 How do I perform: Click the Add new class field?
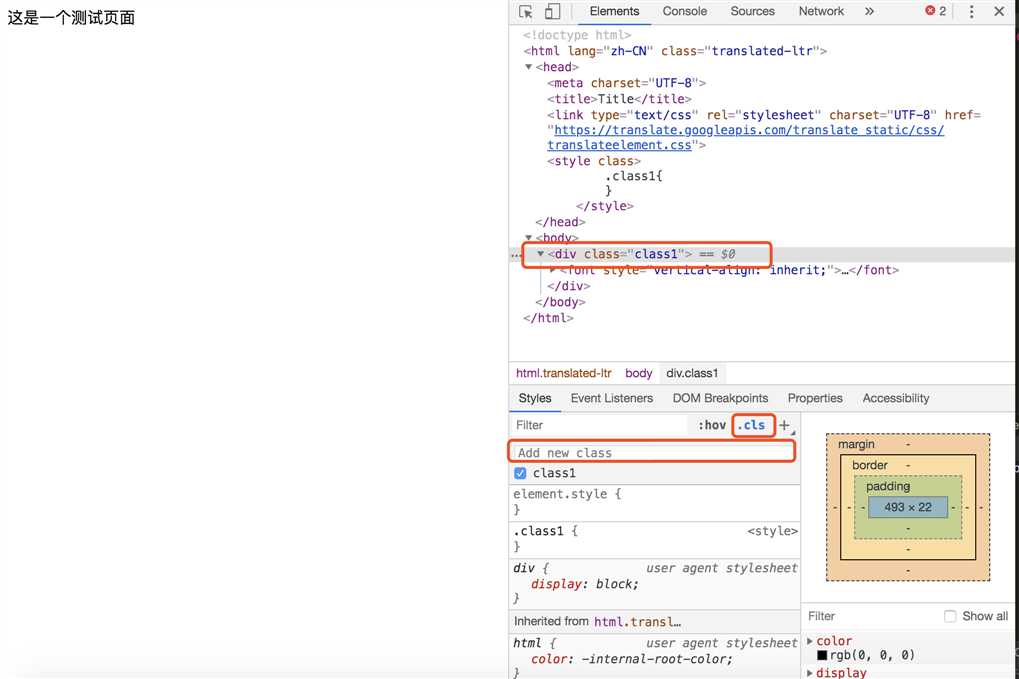click(652, 452)
